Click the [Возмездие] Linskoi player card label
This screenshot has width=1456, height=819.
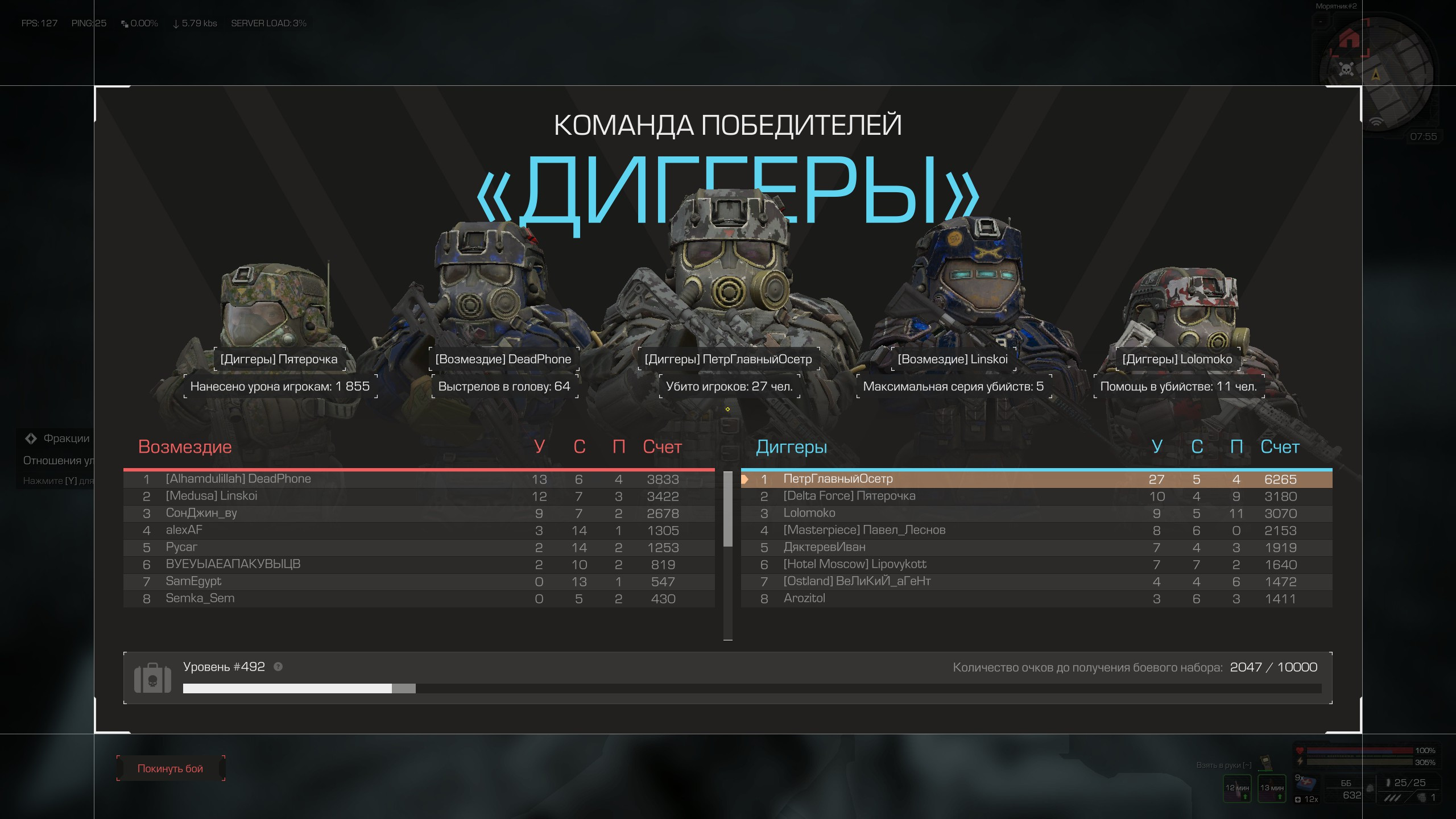(x=953, y=359)
